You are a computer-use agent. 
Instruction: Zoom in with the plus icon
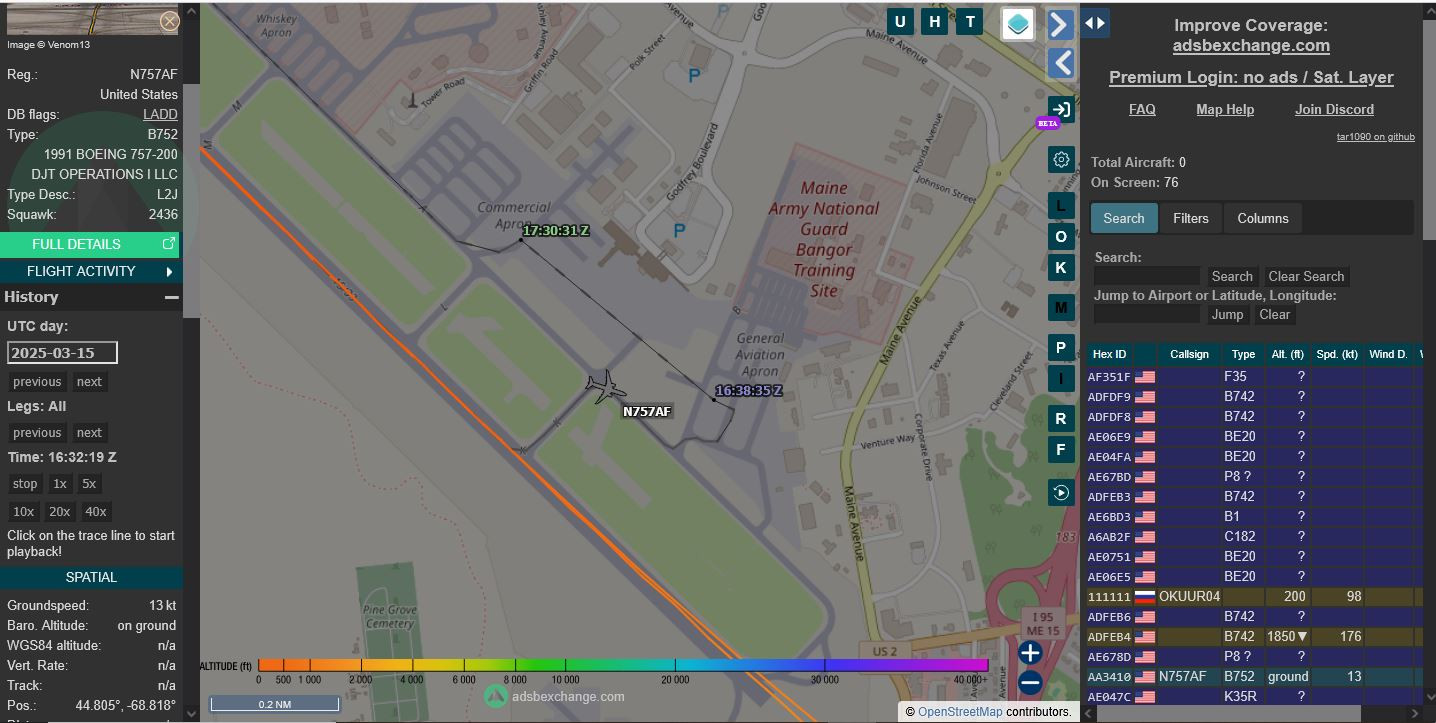(x=1030, y=653)
